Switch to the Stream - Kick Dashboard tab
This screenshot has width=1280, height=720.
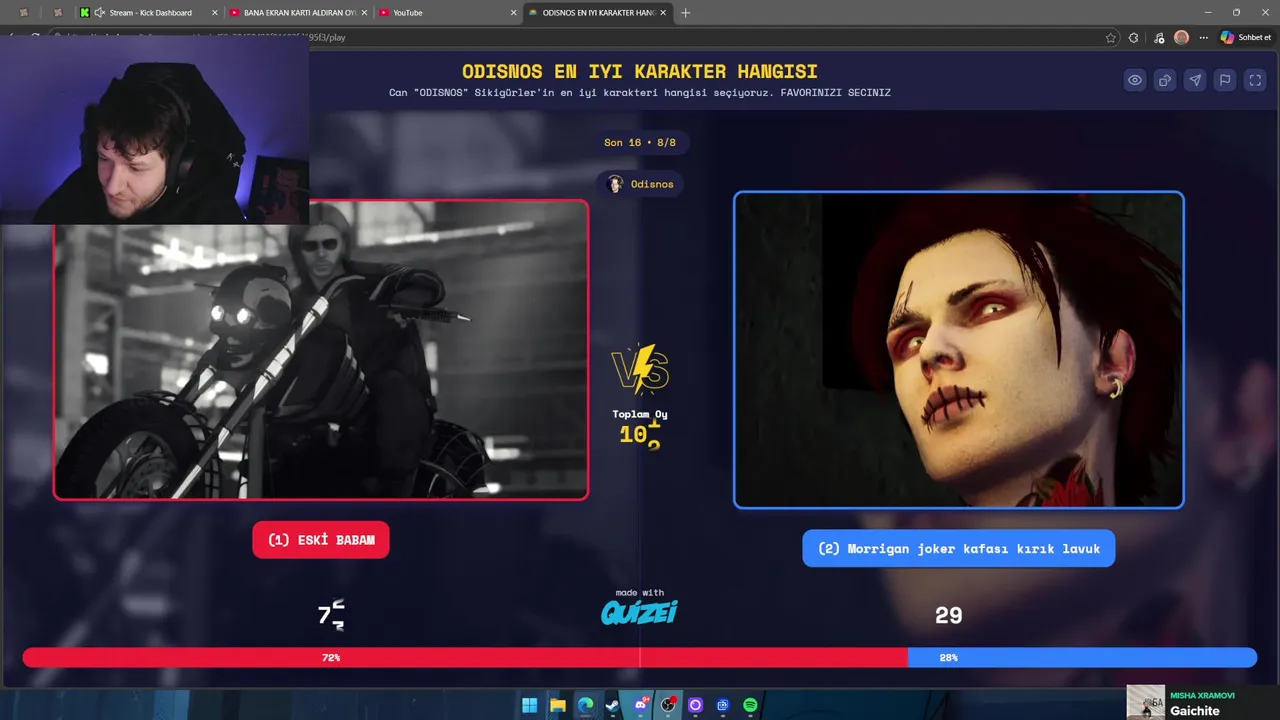tap(150, 13)
